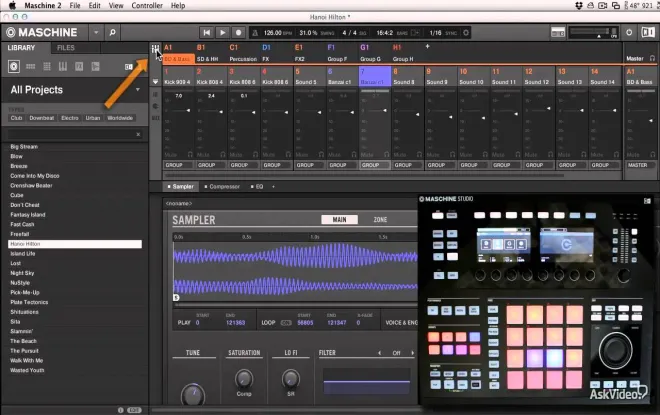Image resolution: width=660 pixels, height=415 pixels.
Task: Filter by Worldwide type tag
Action: pos(120,118)
